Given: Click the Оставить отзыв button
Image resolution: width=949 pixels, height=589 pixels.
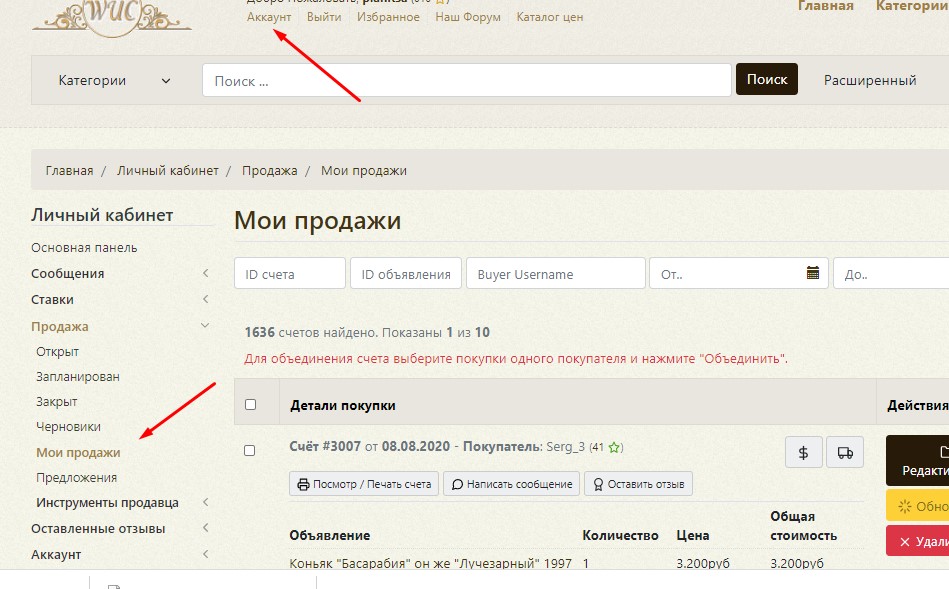Looking at the screenshot, I should (x=638, y=484).
